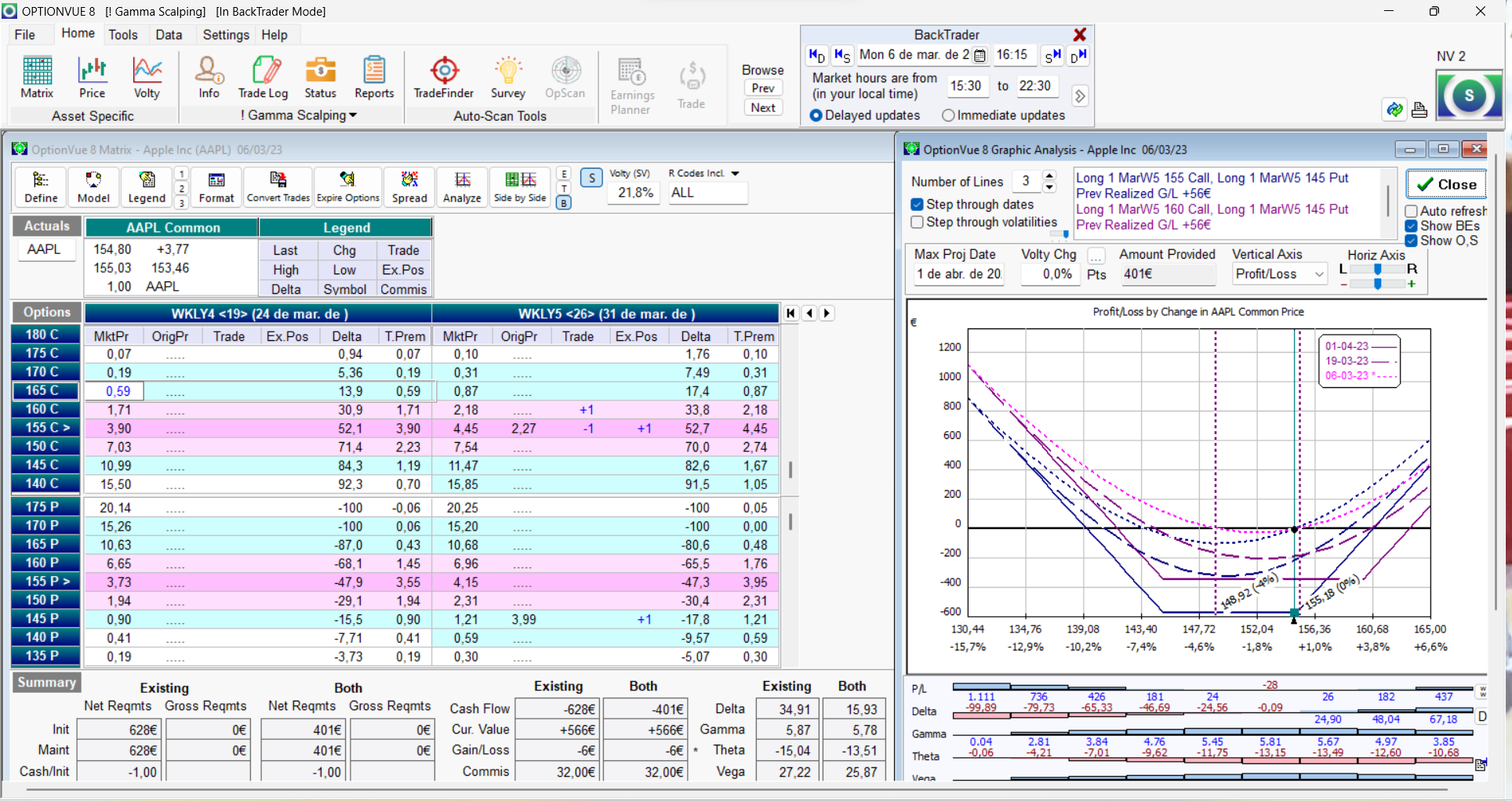Open the Data menu tab
The image size is (1512, 801).
pyautogui.click(x=169, y=34)
